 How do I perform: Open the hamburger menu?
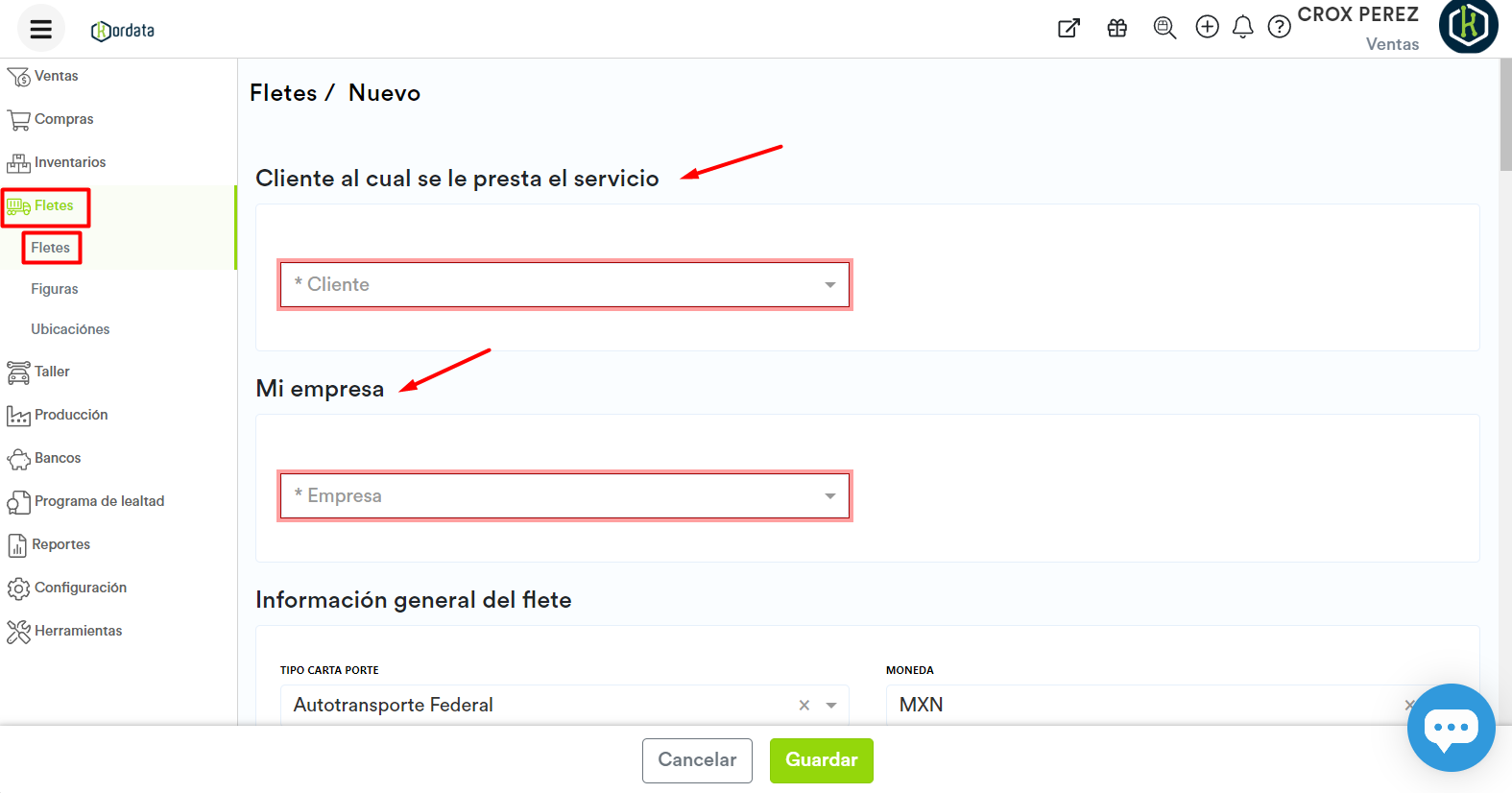[x=40, y=29]
